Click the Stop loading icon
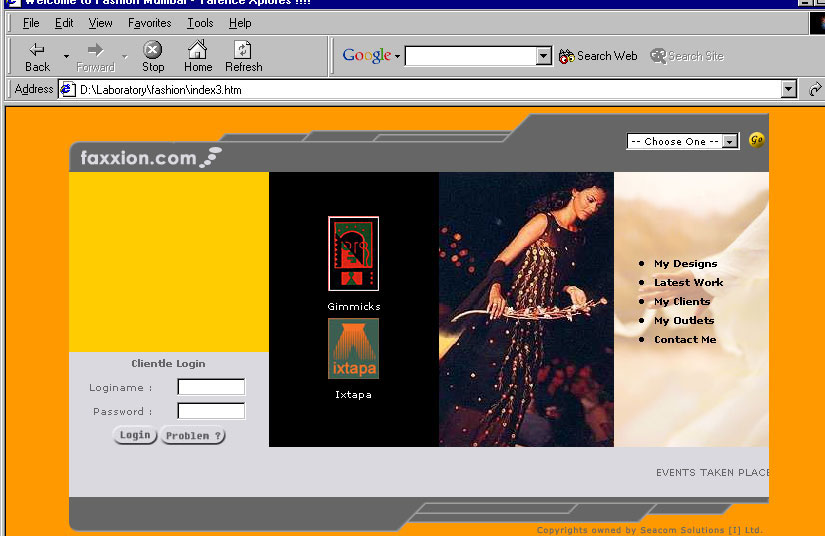This screenshot has width=825, height=536. 153,50
